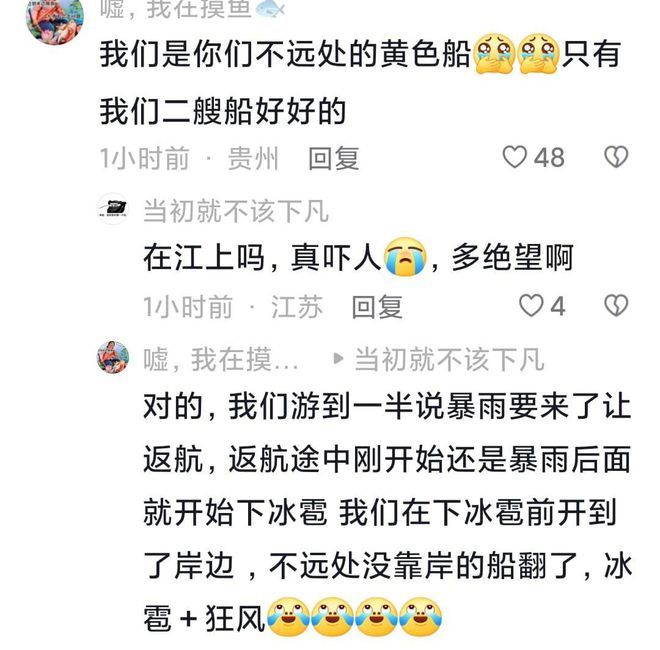Tap the long reply starting 对的，我们游到一半
The width and height of the screenshot is (660, 650).
coord(387,512)
